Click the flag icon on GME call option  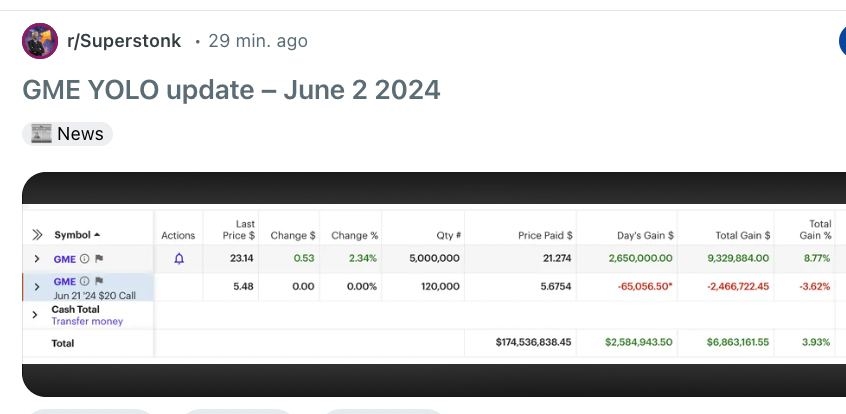99,281
